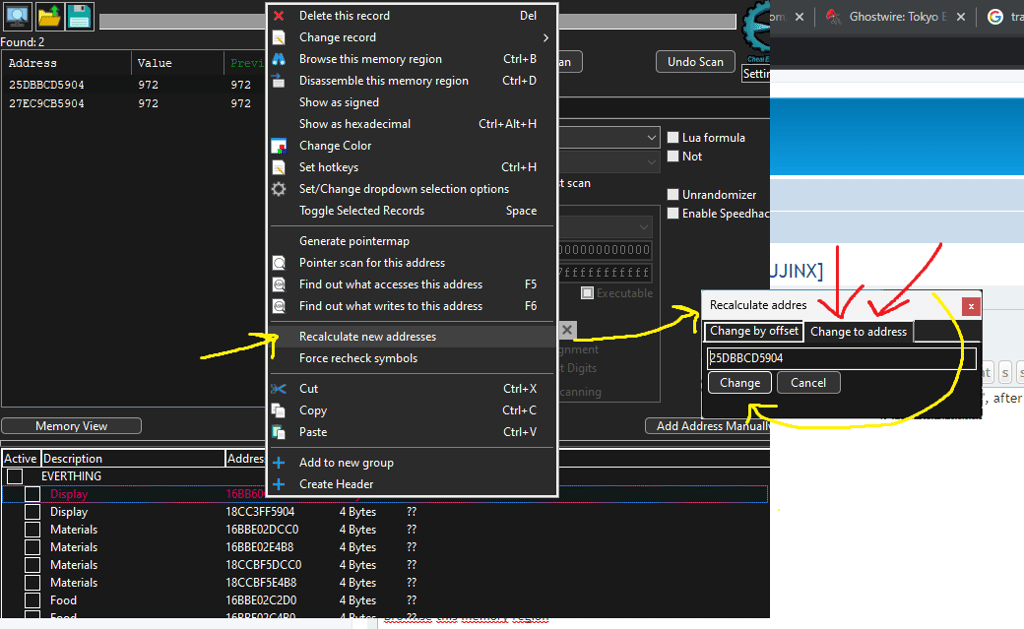
Task: Check Active box for Display 18CC3FF5904
Action: coord(32,511)
